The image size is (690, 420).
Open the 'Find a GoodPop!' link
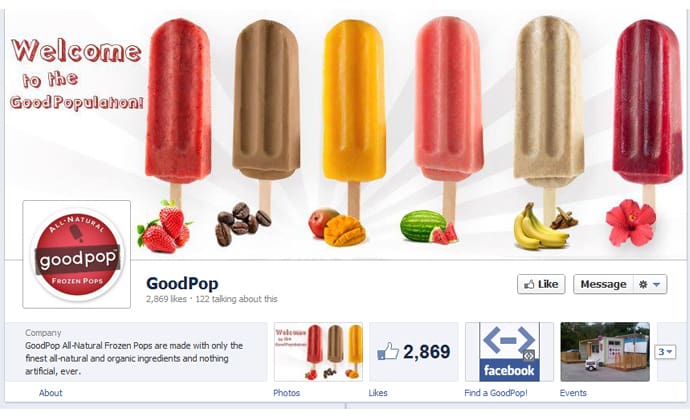(495, 393)
